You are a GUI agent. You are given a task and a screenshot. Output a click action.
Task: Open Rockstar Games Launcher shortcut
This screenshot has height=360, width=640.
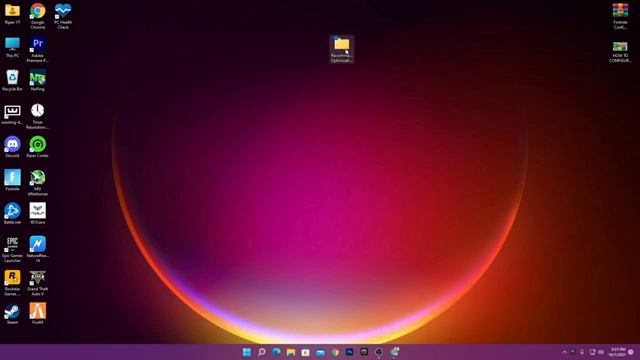(12, 282)
